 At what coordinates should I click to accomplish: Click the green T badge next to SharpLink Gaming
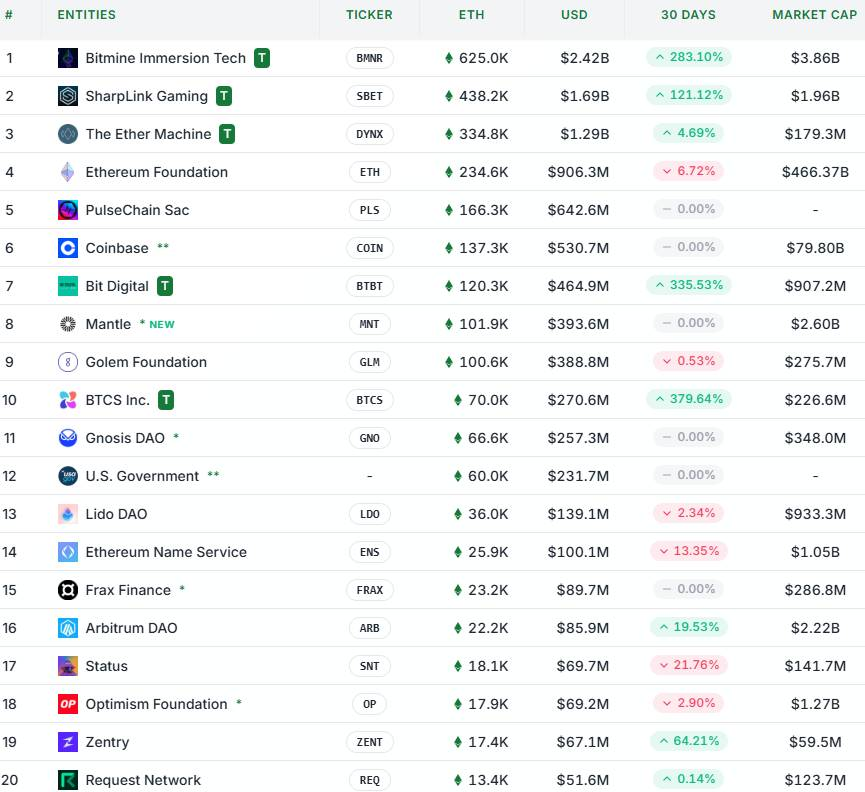(x=224, y=96)
